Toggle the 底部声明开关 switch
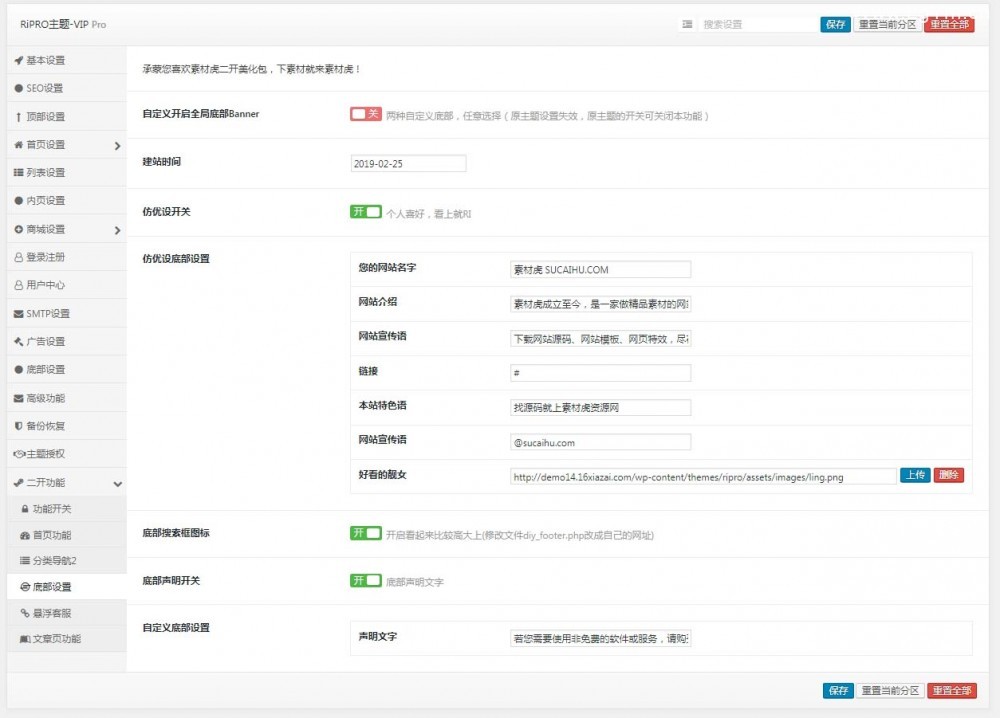Viewport: 1000px width, 718px height. coord(365,581)
